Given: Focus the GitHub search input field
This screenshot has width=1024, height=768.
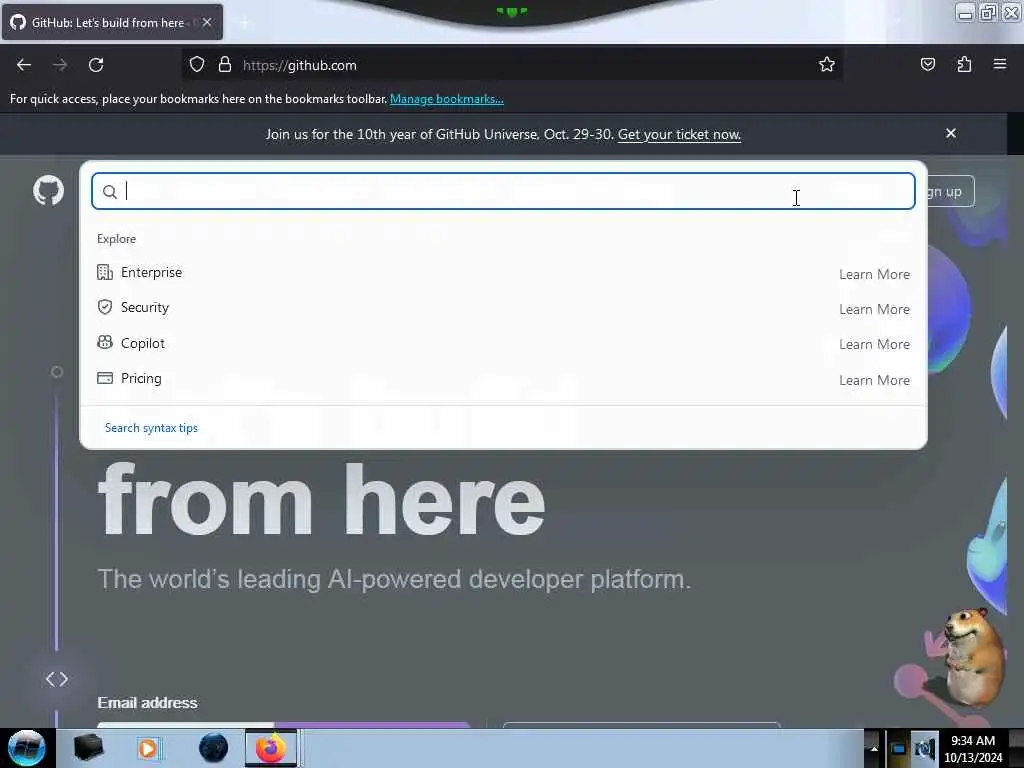Looking at the screenshot, I should pyautogui.click(x=503, y=191).
